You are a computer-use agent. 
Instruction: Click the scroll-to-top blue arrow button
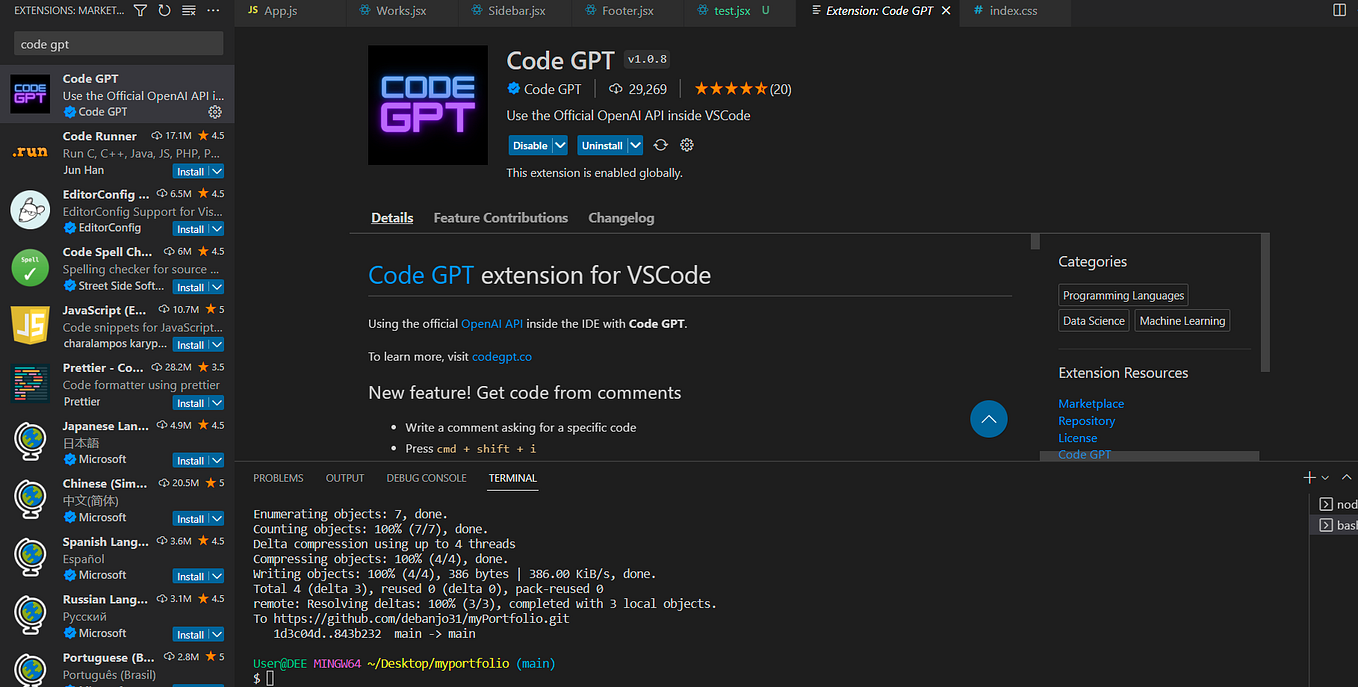point(988,419)
